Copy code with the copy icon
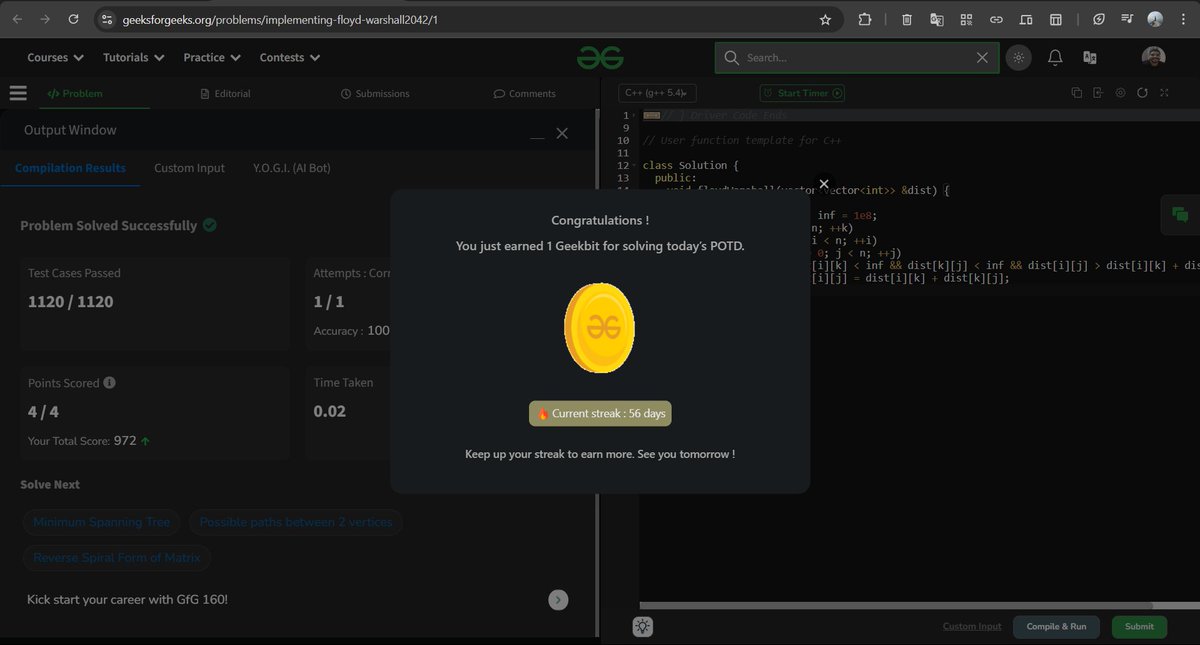Screen dimensions: 1200x645 pos(1077,93)
